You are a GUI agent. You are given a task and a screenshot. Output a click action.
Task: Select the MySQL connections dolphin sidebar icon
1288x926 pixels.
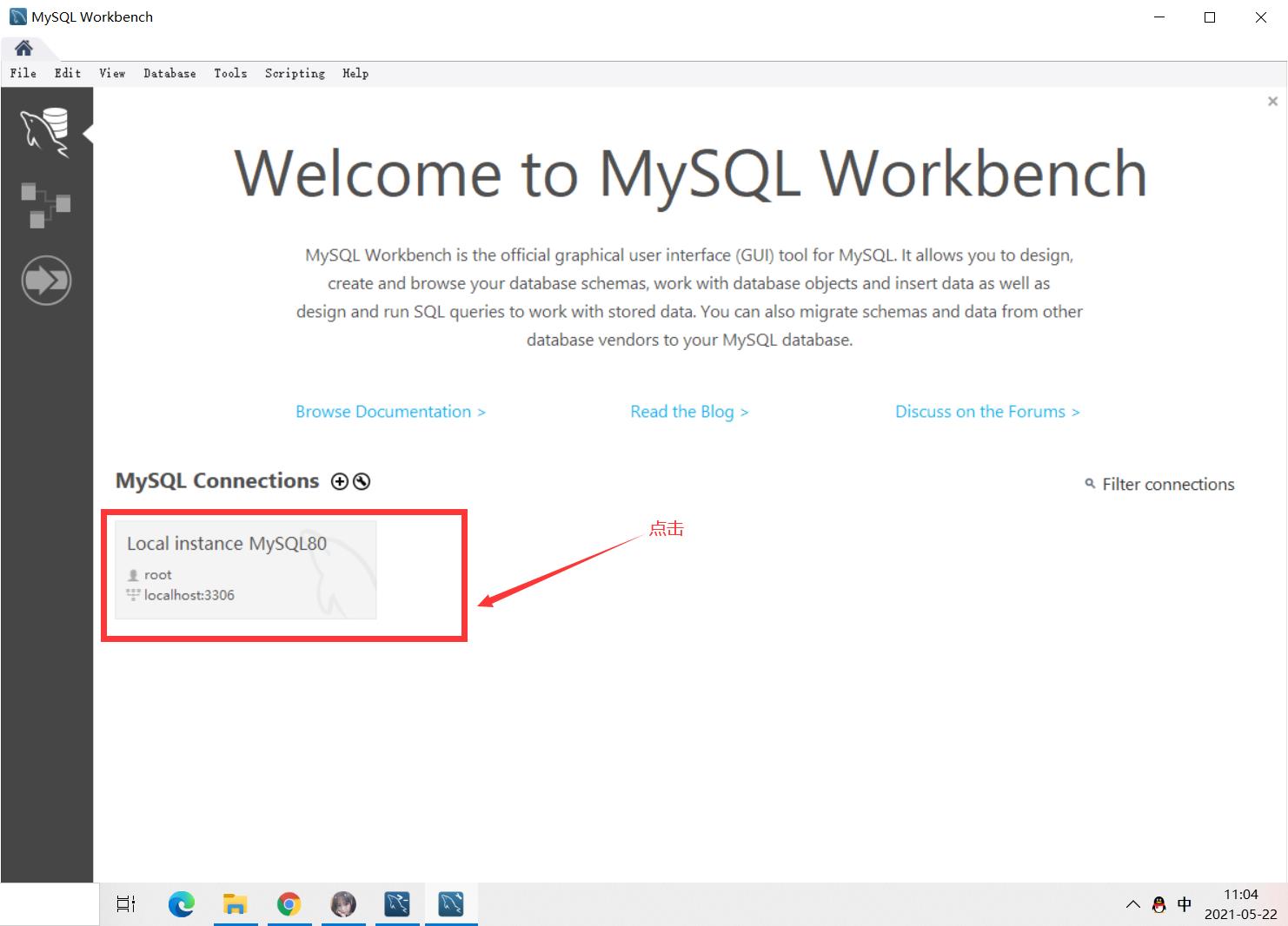(x=45, y=132)
